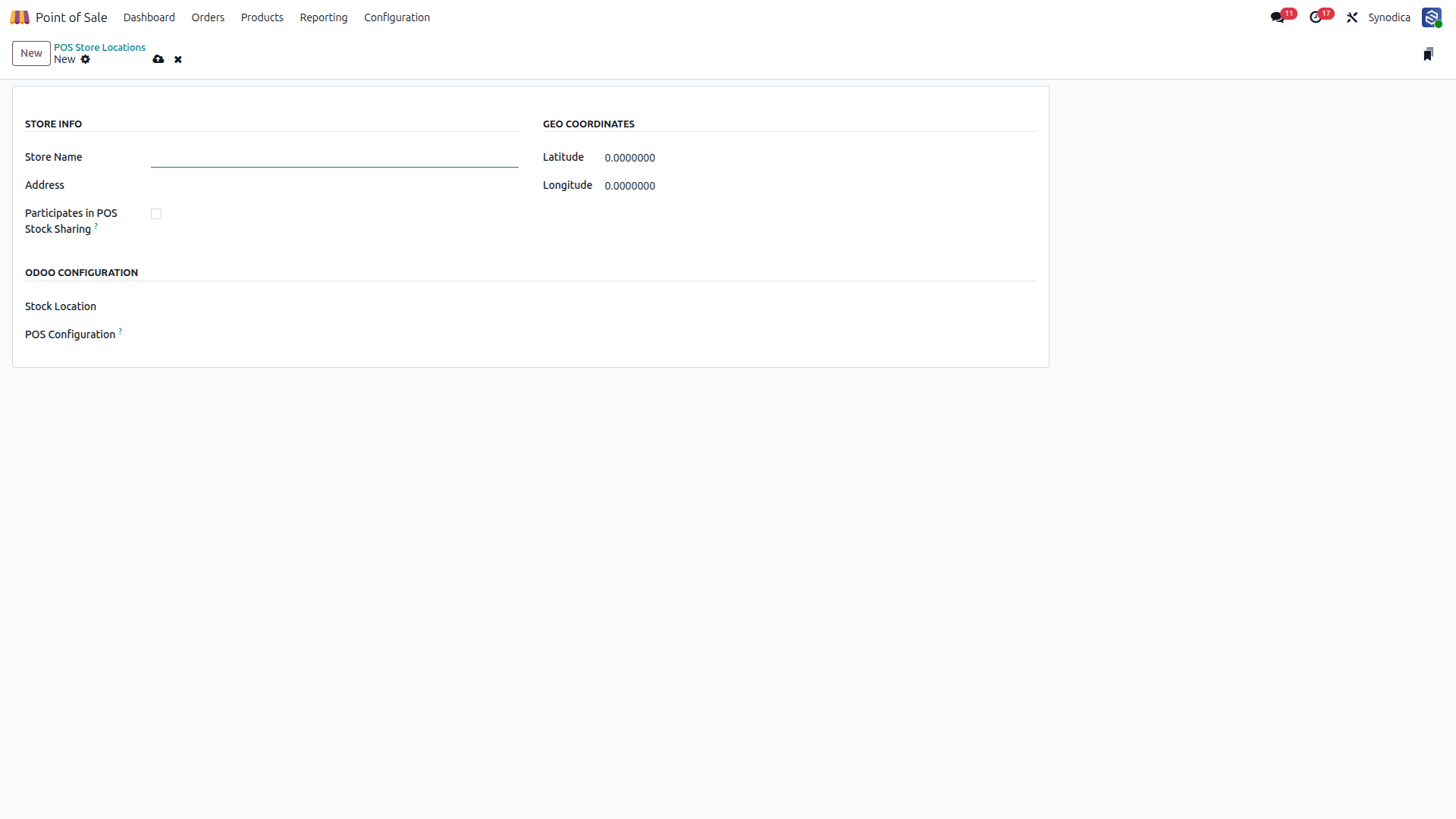This screenshot has height=819, width=1456.
Task: Show help tooltip for POS Configuration
Action: [121, 331]
